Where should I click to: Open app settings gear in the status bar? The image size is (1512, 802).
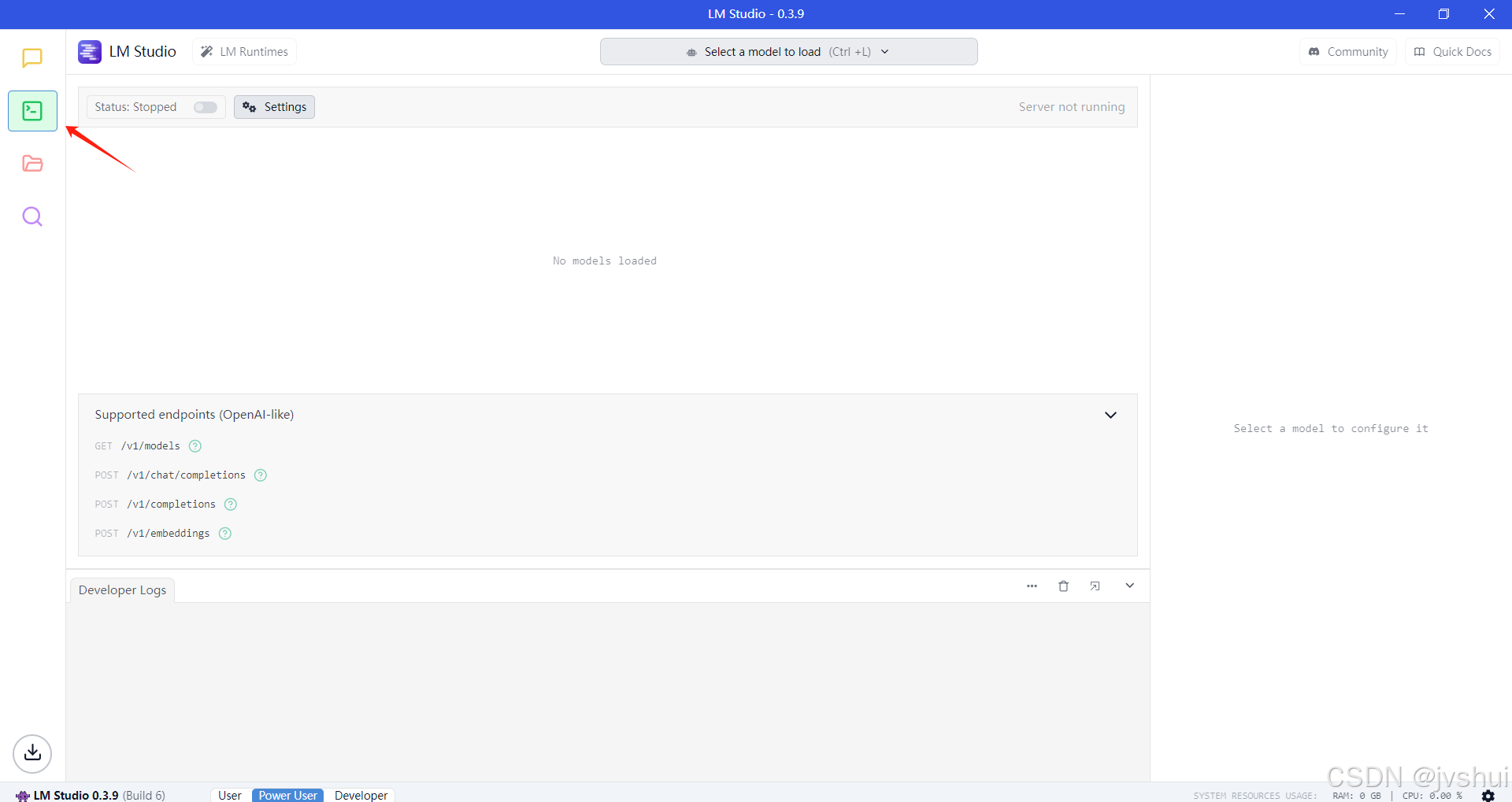tap(1488, 795)
